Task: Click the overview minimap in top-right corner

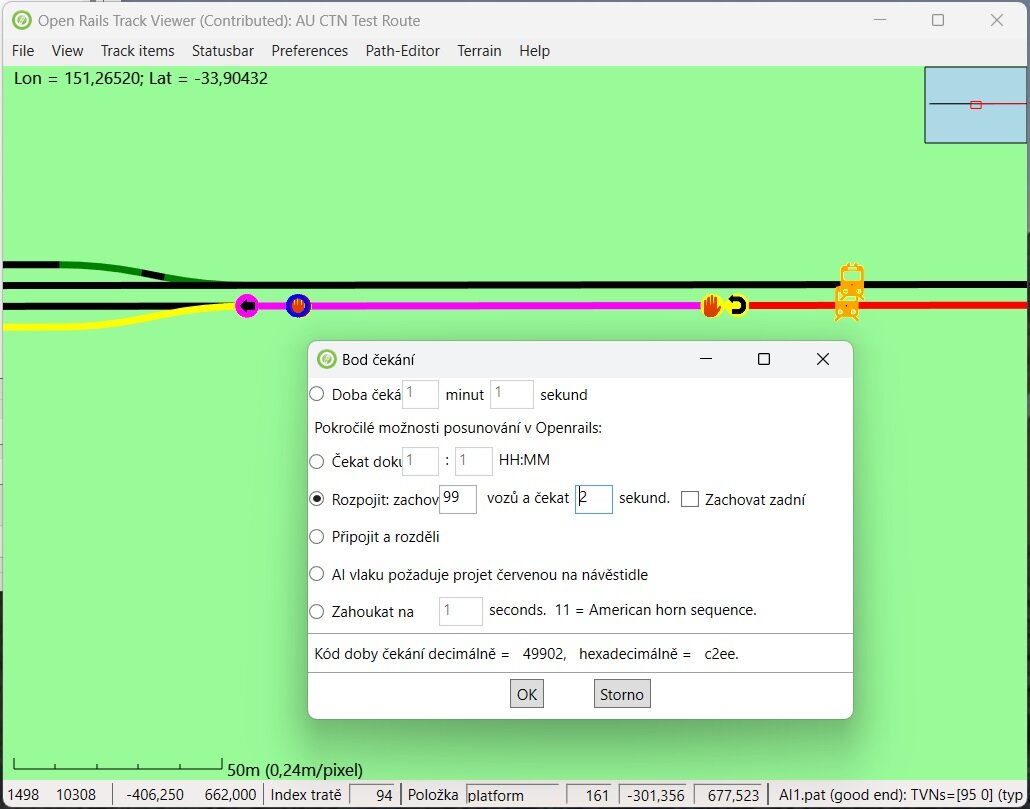Action: [976, 105]
